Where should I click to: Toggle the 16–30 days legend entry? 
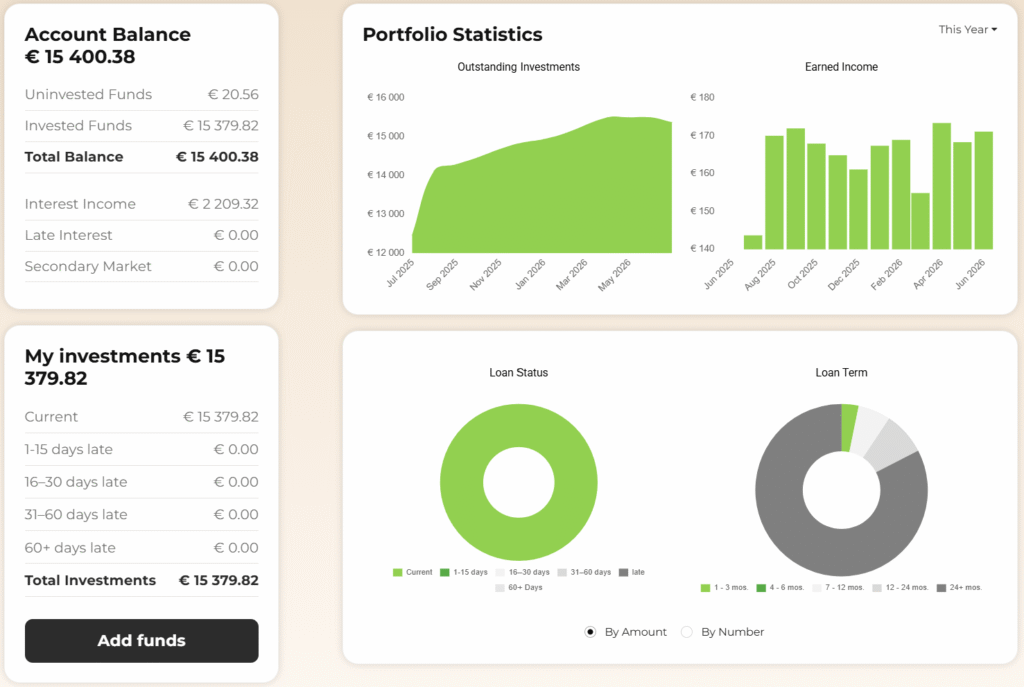click(x=522, y=572)
